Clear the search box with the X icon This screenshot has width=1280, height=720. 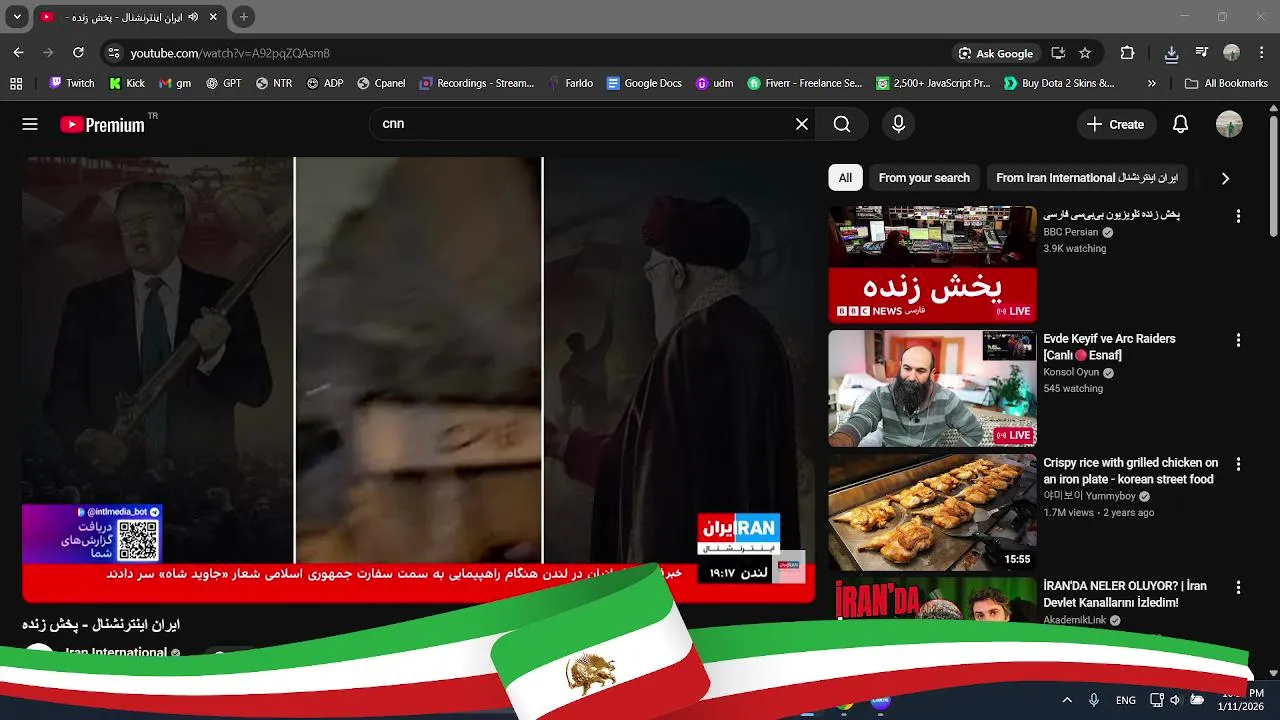(802, 124)
